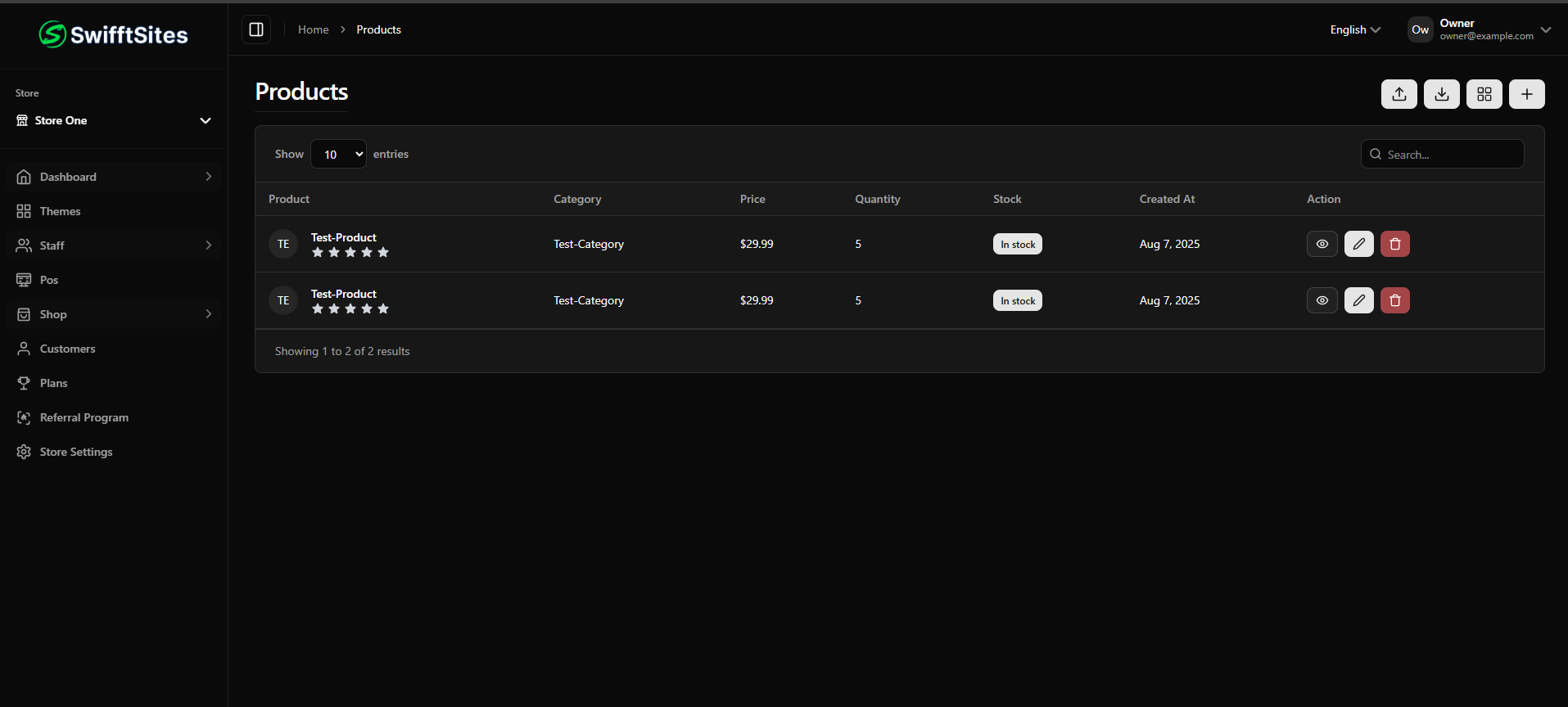Viewport: 1568px width, 707px height.
Task: Switch to grid view layout
Action: click(1484, 94)
